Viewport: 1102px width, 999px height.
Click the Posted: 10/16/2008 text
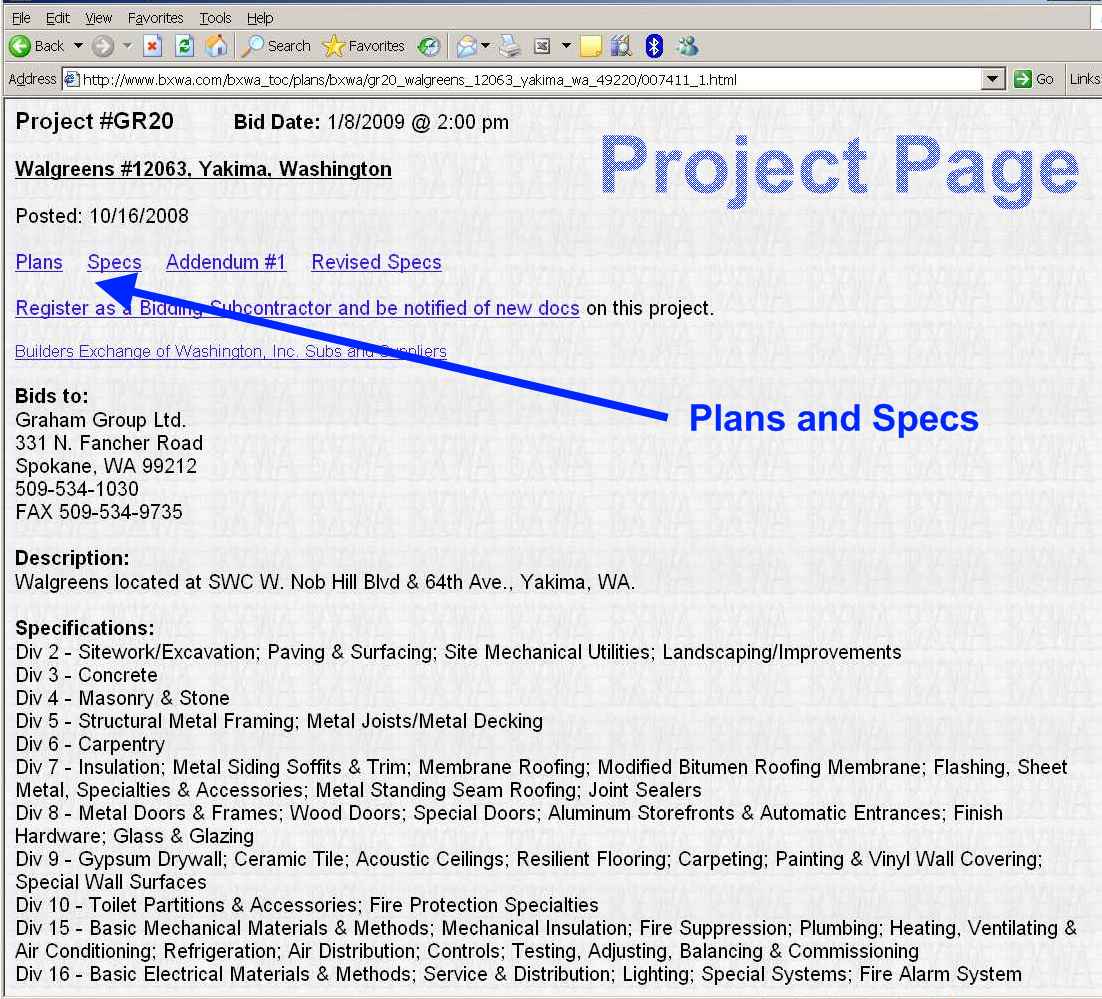point(102,216)
